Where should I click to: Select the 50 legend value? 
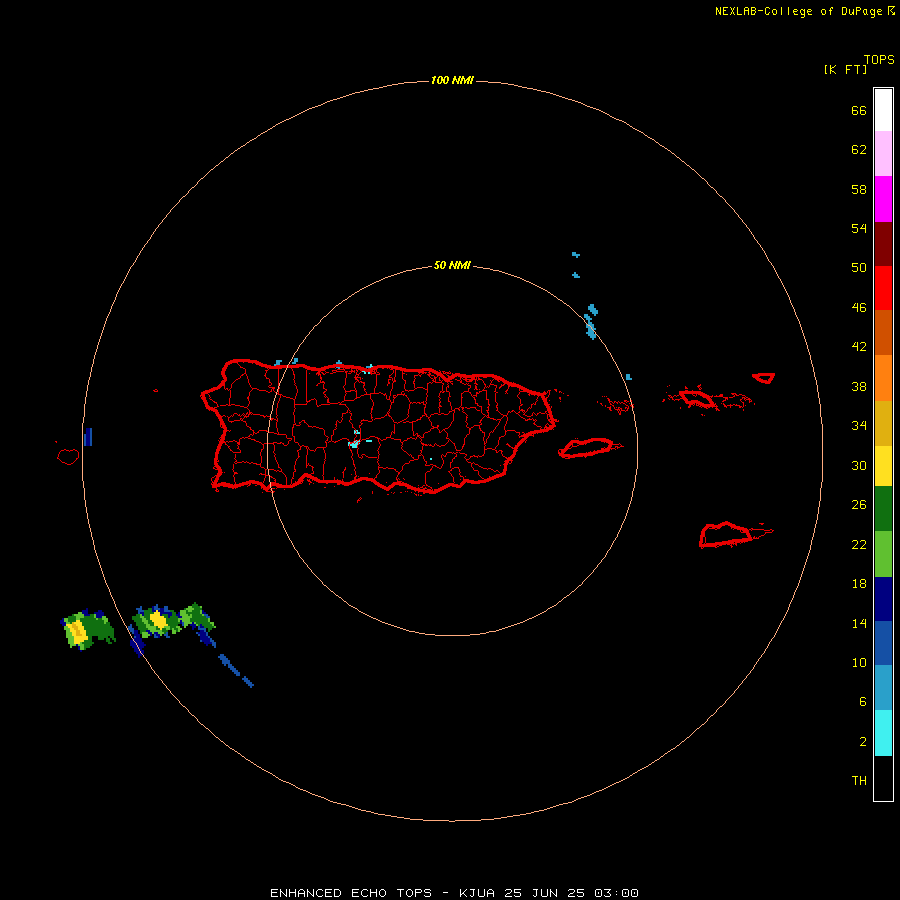point(859,268)
